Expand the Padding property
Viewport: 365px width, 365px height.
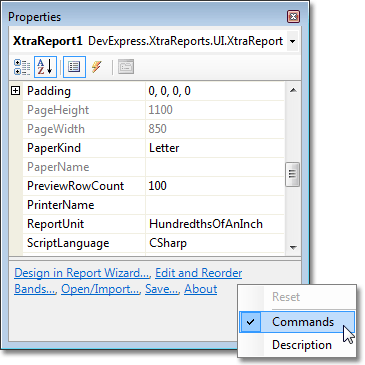(x=16, y=91)
